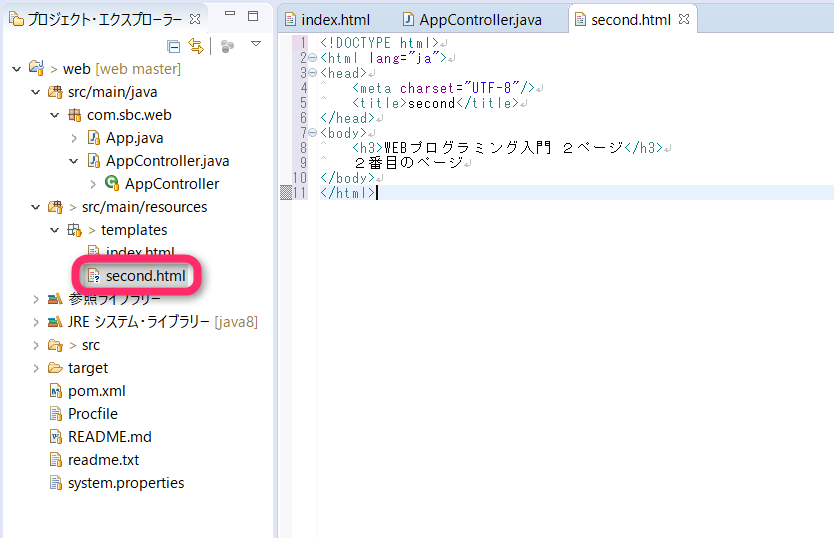Image resolution: width=834 pixels, height=538 pixels.
Task: Expand the target folder node
Action: coord(36,368)
